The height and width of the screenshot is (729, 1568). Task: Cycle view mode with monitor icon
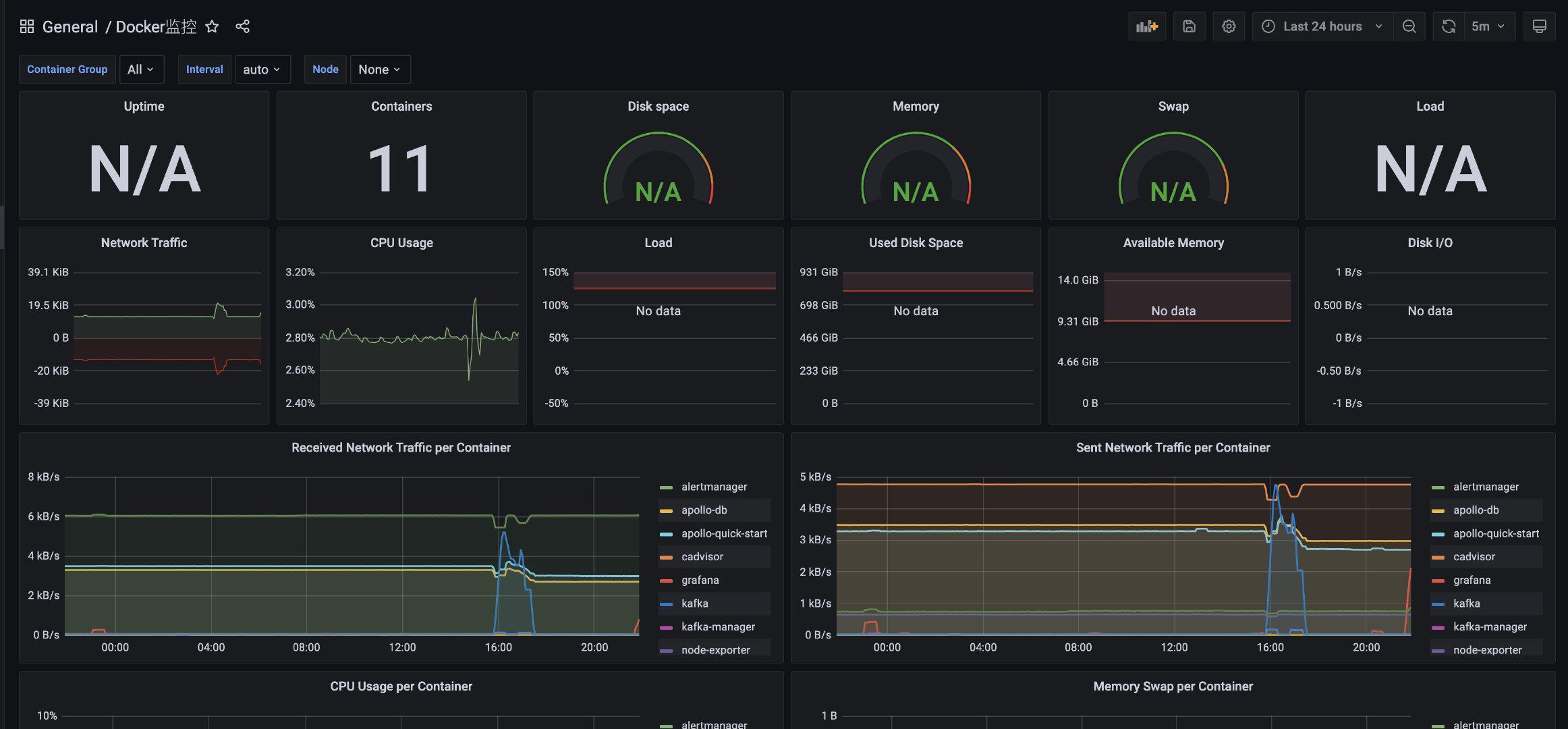(x=1539, y=26)
